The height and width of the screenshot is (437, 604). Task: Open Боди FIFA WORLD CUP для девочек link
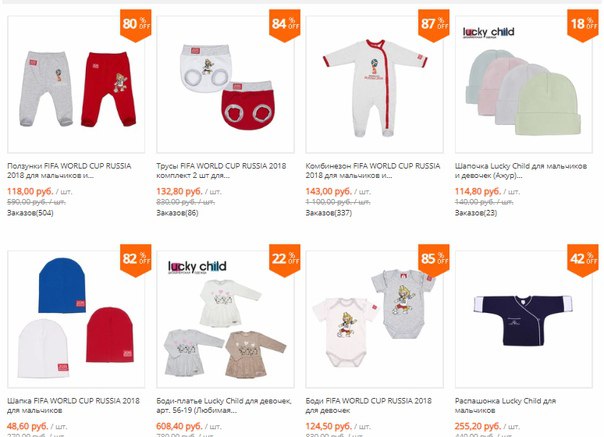(x=369, y=405)
